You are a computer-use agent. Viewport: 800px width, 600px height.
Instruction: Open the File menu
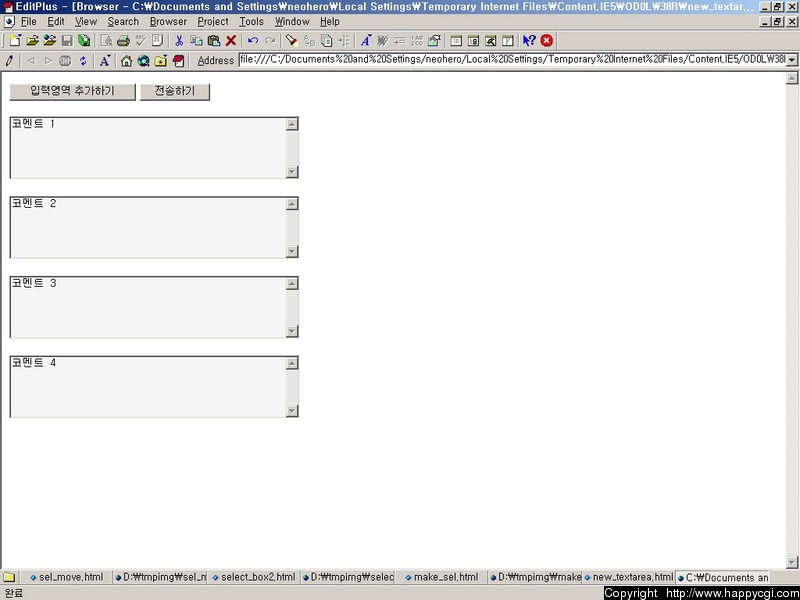[29, 21]
